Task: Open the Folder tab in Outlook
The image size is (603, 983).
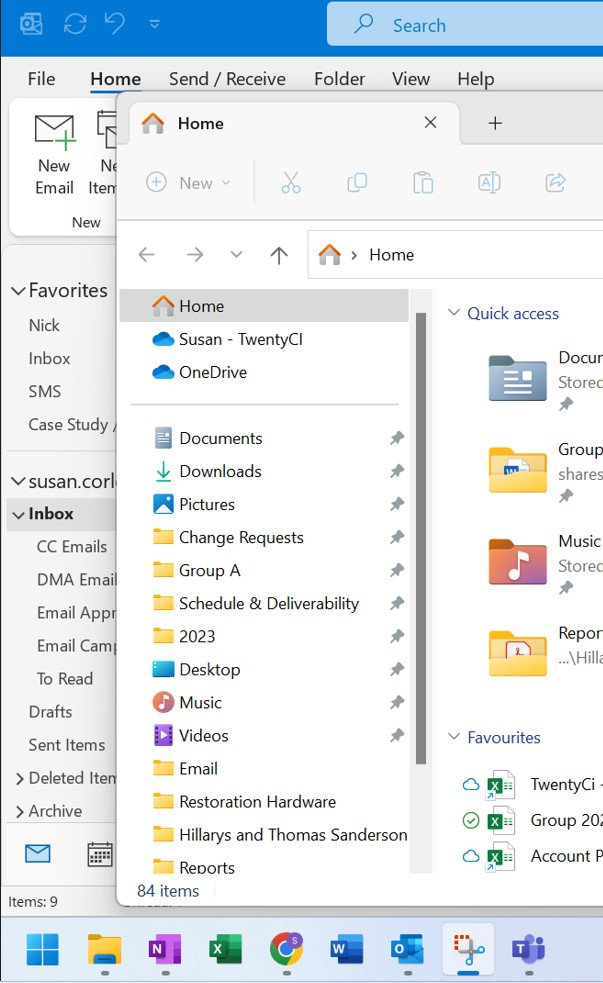Action: pos(339,78)
